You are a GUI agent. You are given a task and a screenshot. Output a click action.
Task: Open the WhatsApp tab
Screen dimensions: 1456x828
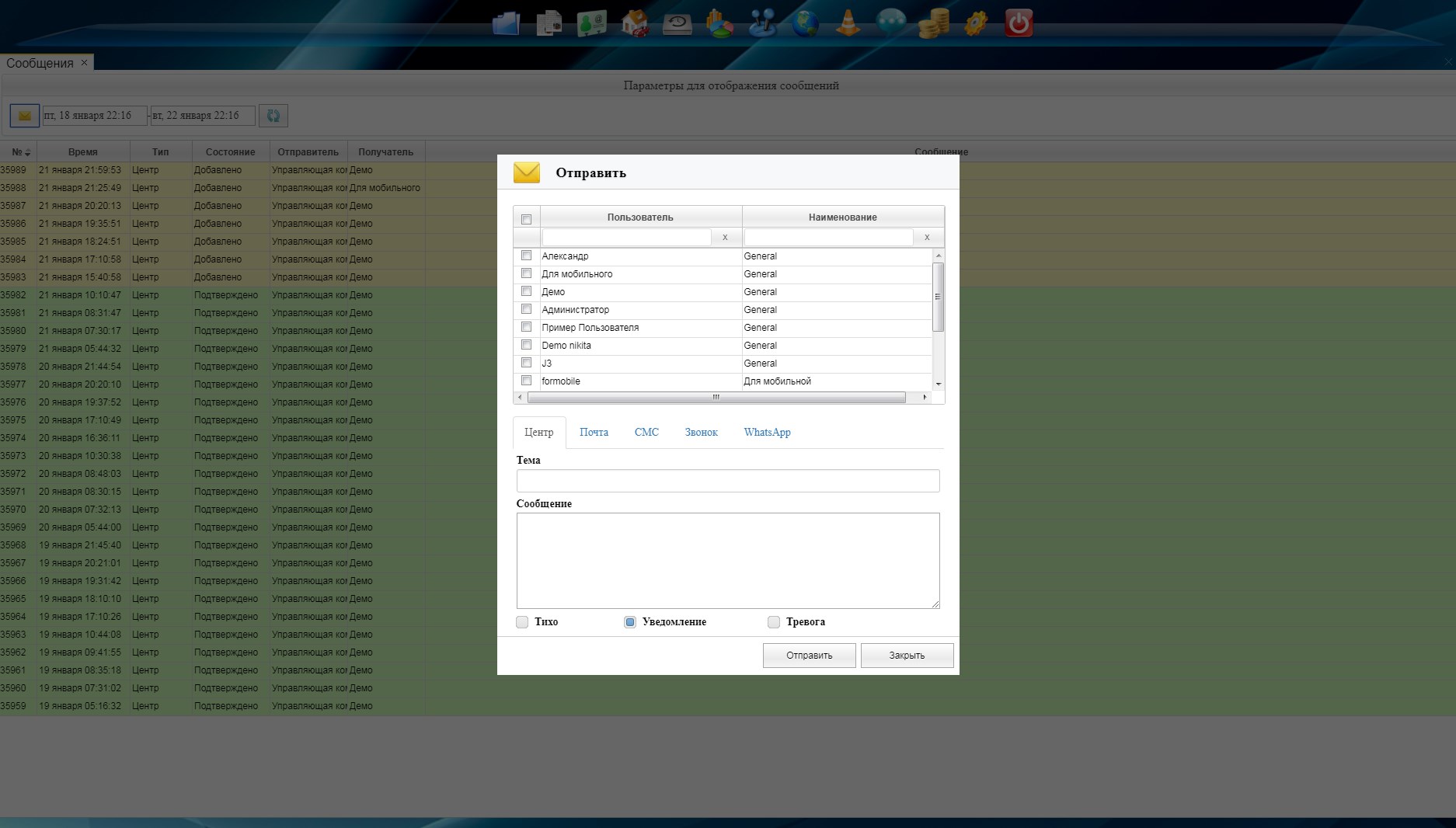coord(767,433)
